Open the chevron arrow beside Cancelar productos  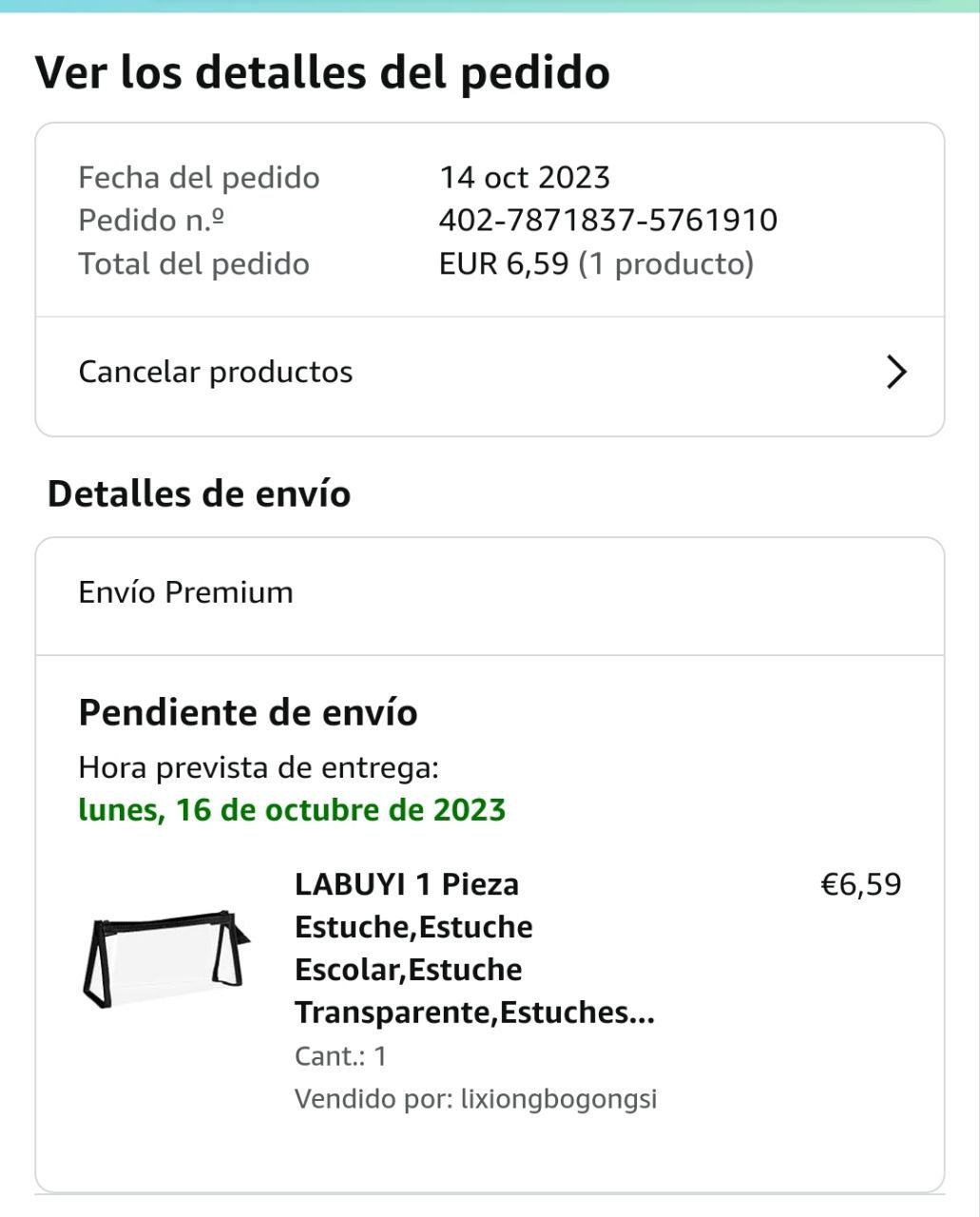pos(895,372)
